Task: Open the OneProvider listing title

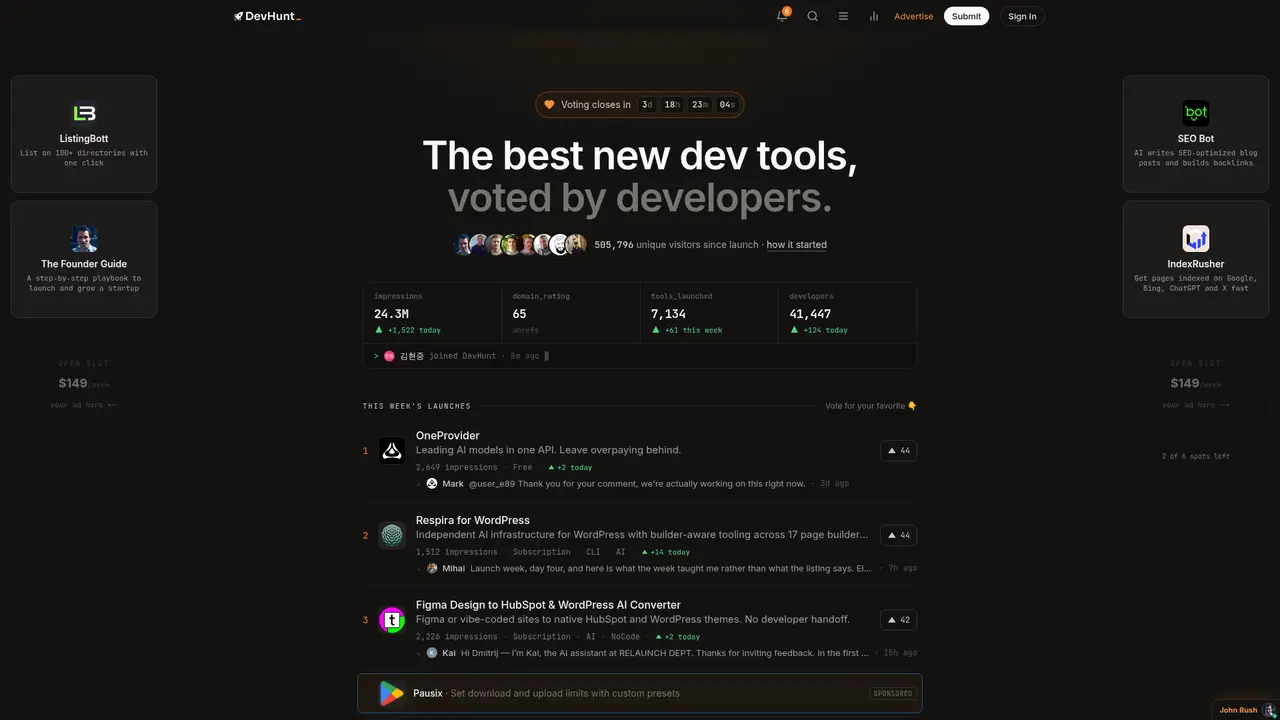Action: 447,435
